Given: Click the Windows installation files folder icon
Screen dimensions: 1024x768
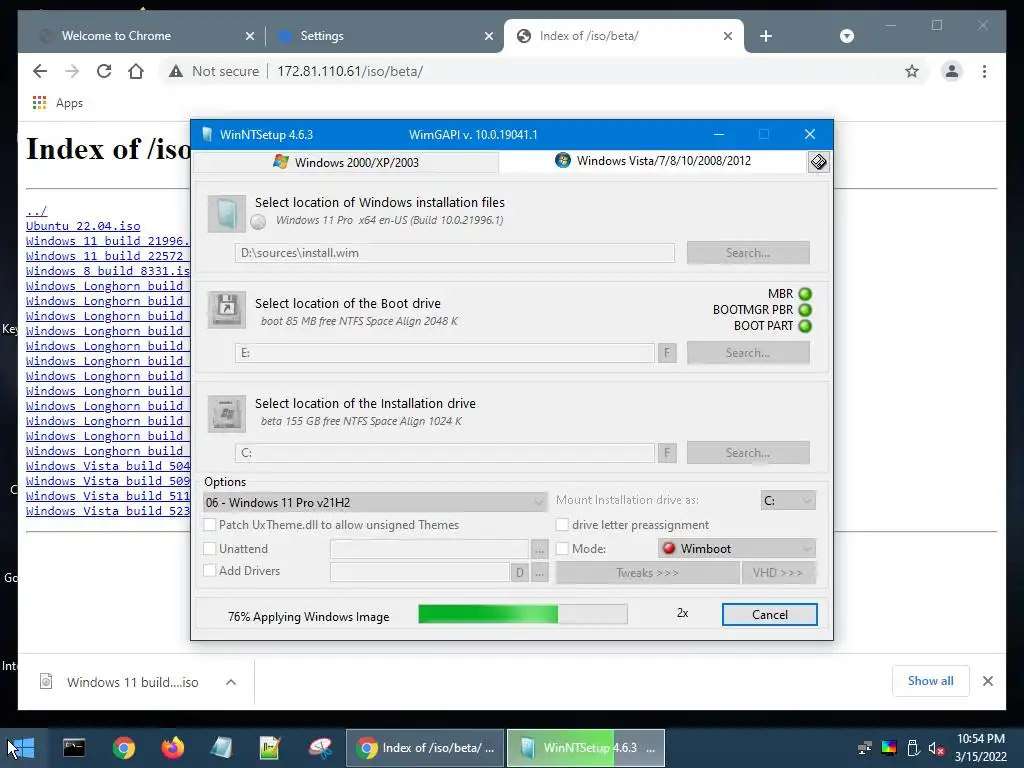Looking at the screenshot, I should click(x=227, y=214).
